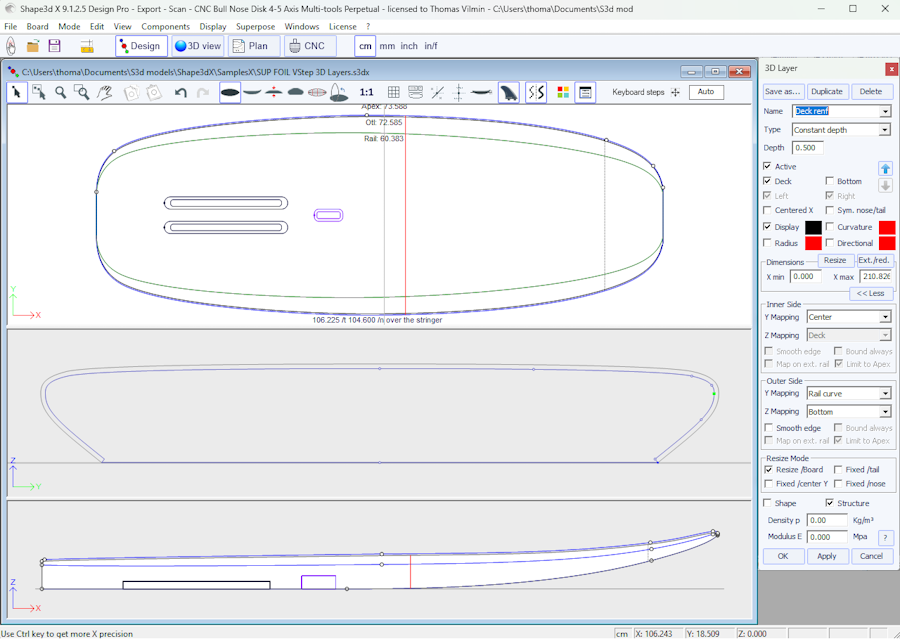The width and height of the screenshot is (900, 639).
Task: Click the fin tool icon
Action: point(508,93)
